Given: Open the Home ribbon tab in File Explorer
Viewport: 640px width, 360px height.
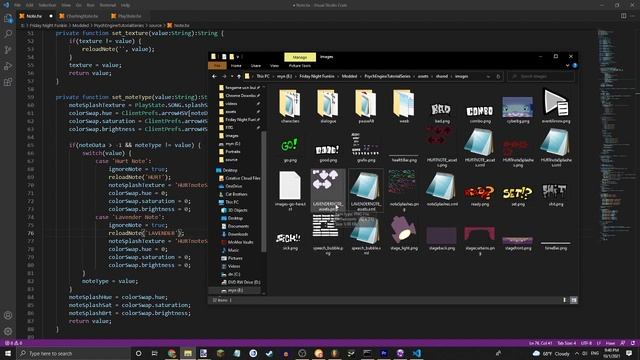Looking at the screenshot, I should [236, 66].
